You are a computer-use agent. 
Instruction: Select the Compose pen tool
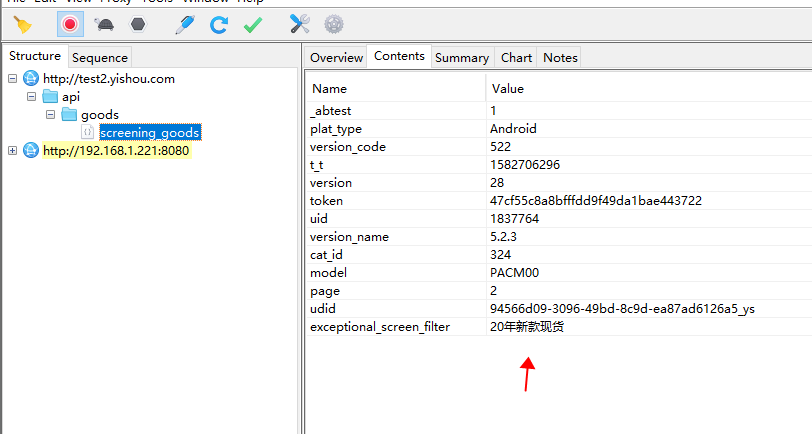pos(185,24)
